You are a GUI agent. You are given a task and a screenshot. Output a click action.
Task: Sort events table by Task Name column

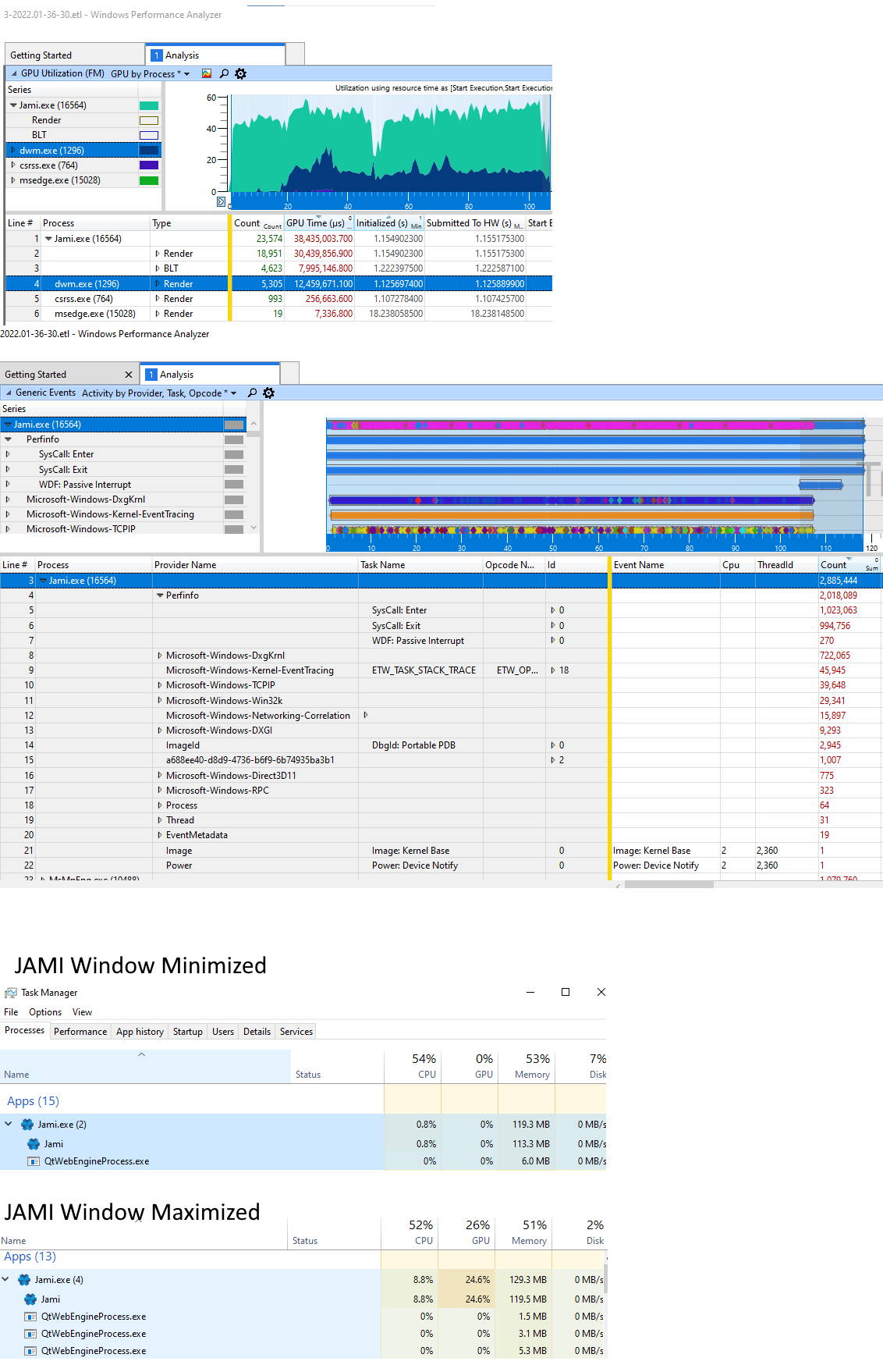tap(420, 565)
